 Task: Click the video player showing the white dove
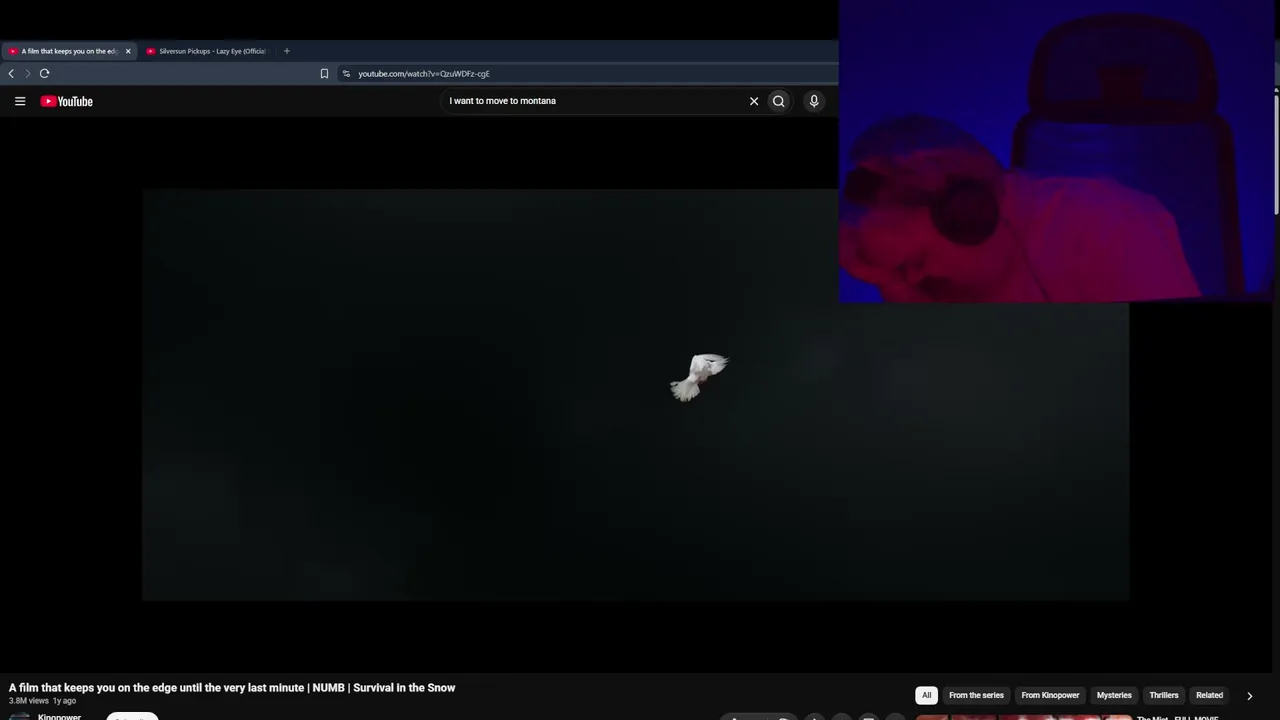tap(635, 395)
